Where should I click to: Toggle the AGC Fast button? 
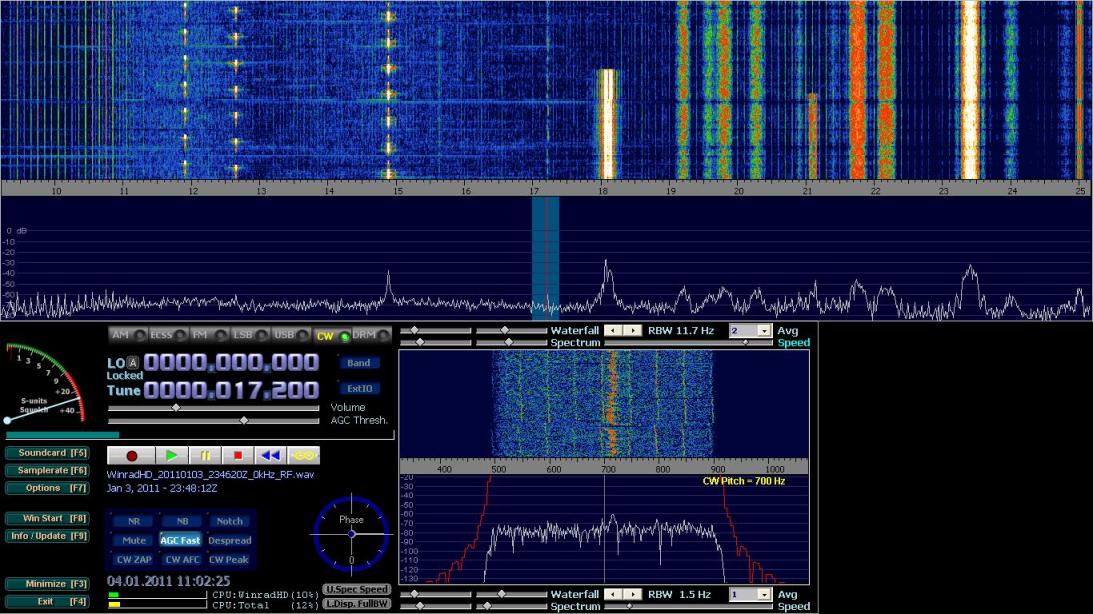pos(181,540)
